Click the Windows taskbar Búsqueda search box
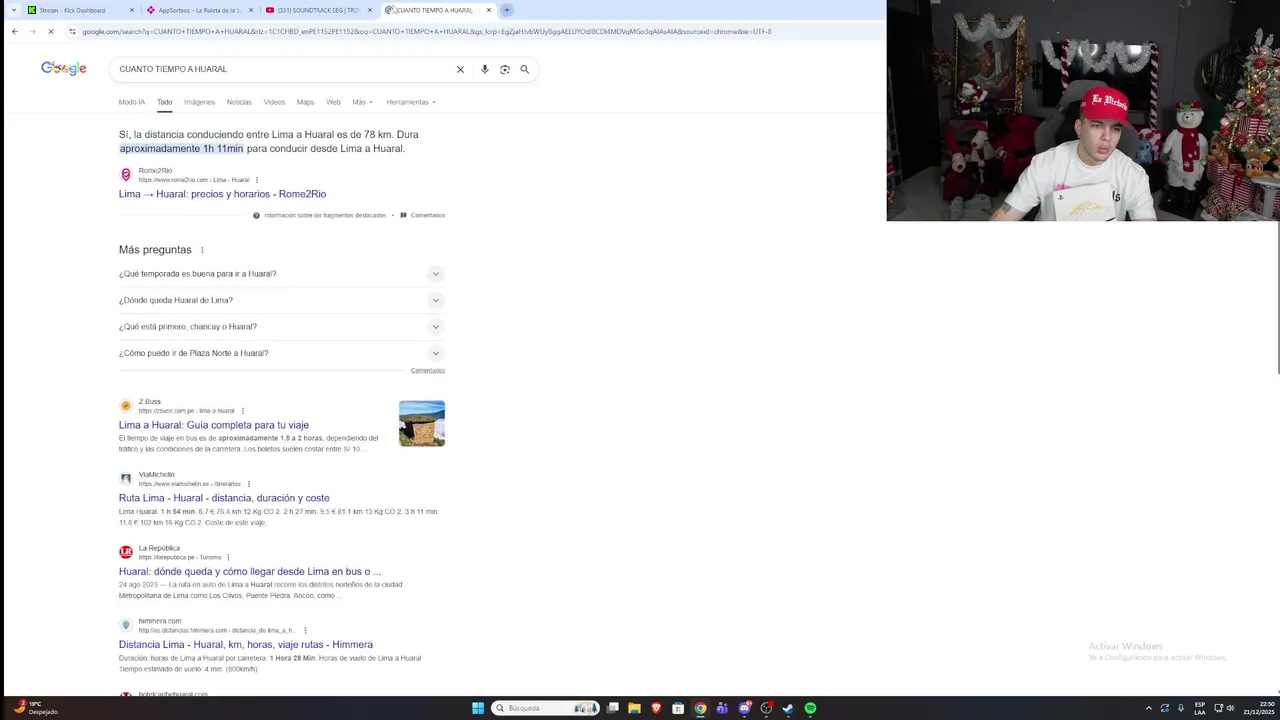Image resolution: width=1280 pixels, height=720 pixels. click(545, 708)
